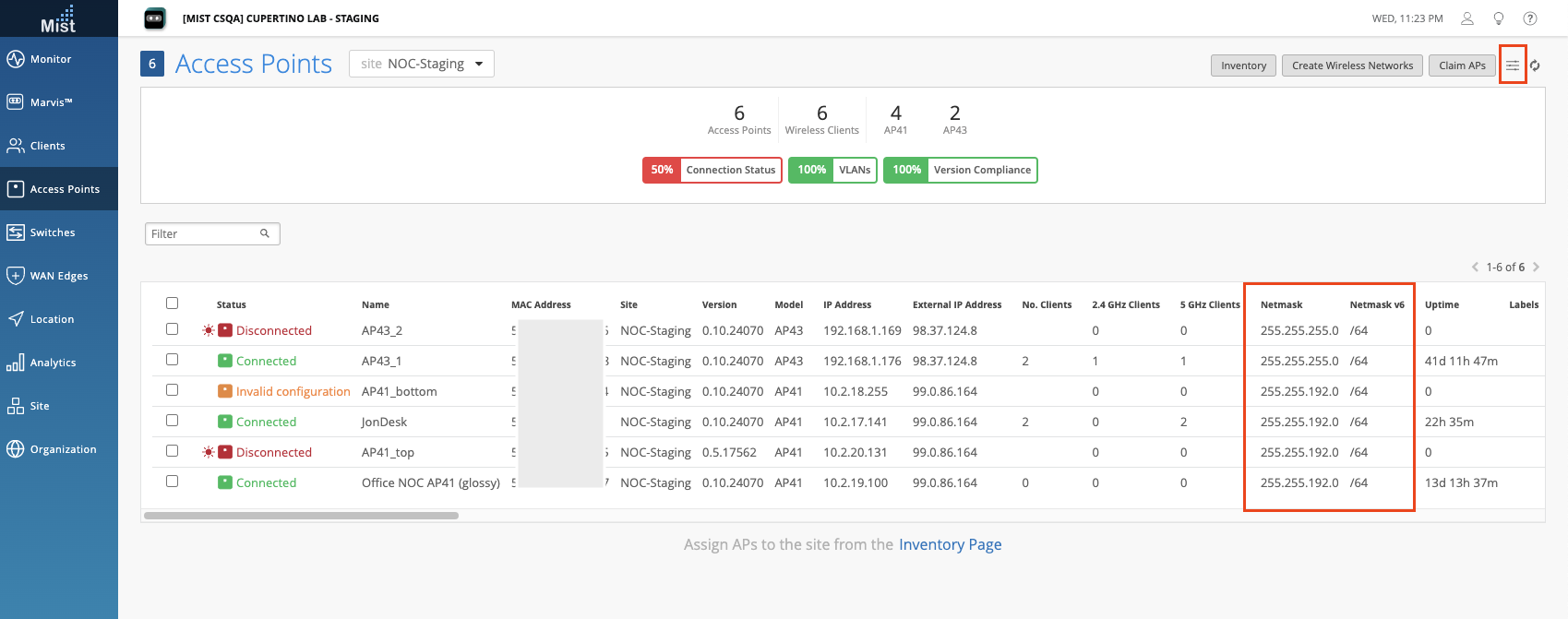Click into the Filter text field

[x=203, y=233]
